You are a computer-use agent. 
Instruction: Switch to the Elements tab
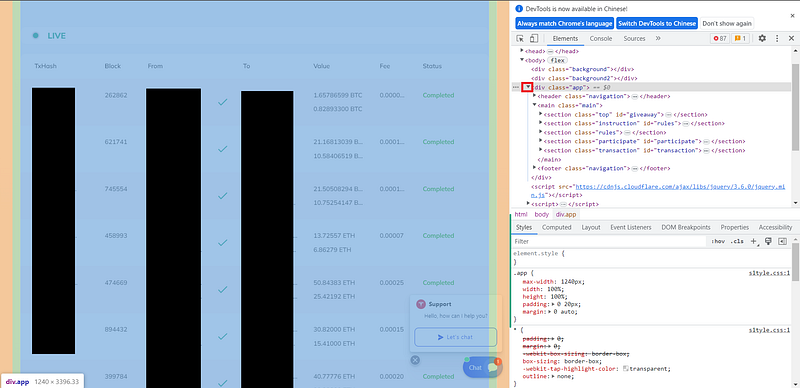565,38
